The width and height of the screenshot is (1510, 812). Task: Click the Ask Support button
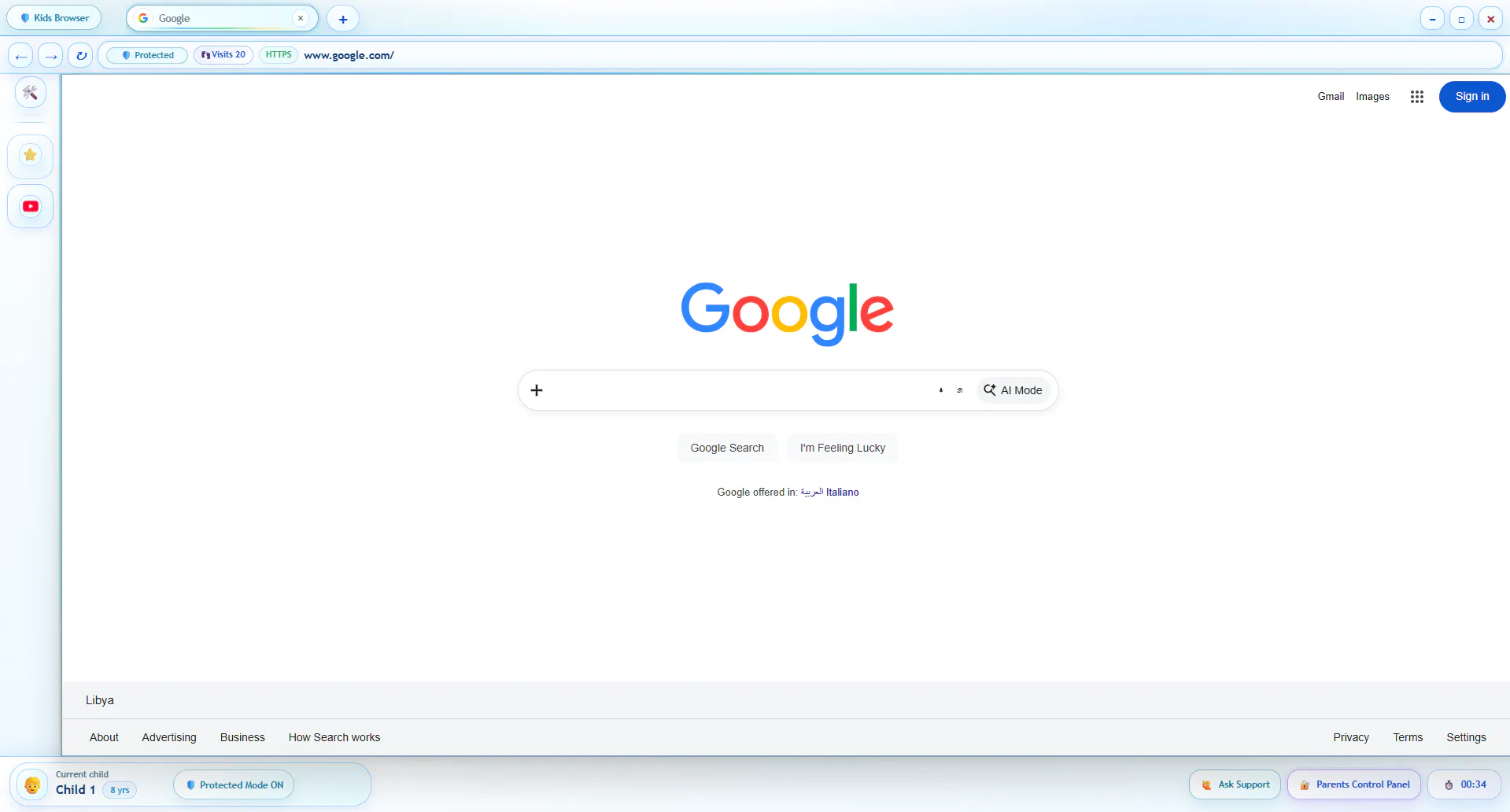1235,784
